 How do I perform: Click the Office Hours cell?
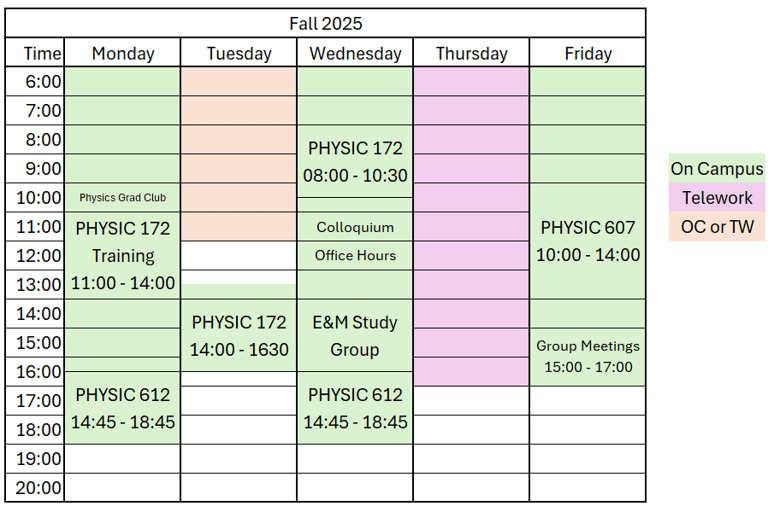click(x=355, y=256)
